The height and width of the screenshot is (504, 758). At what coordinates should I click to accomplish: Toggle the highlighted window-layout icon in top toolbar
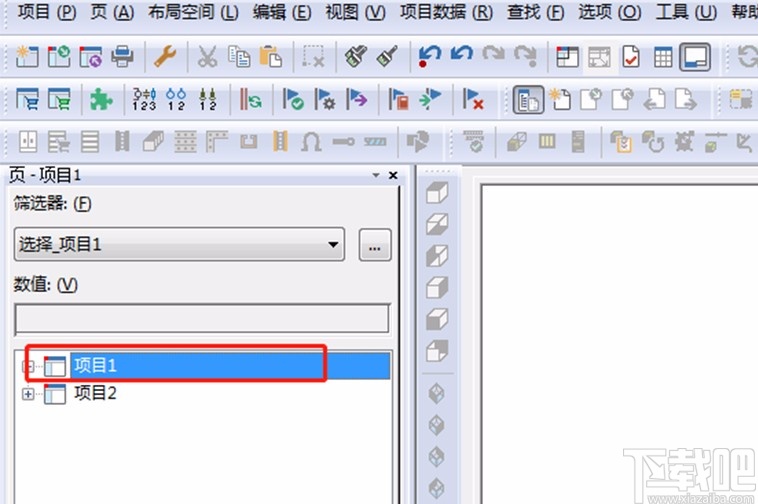tap(695, 58)
